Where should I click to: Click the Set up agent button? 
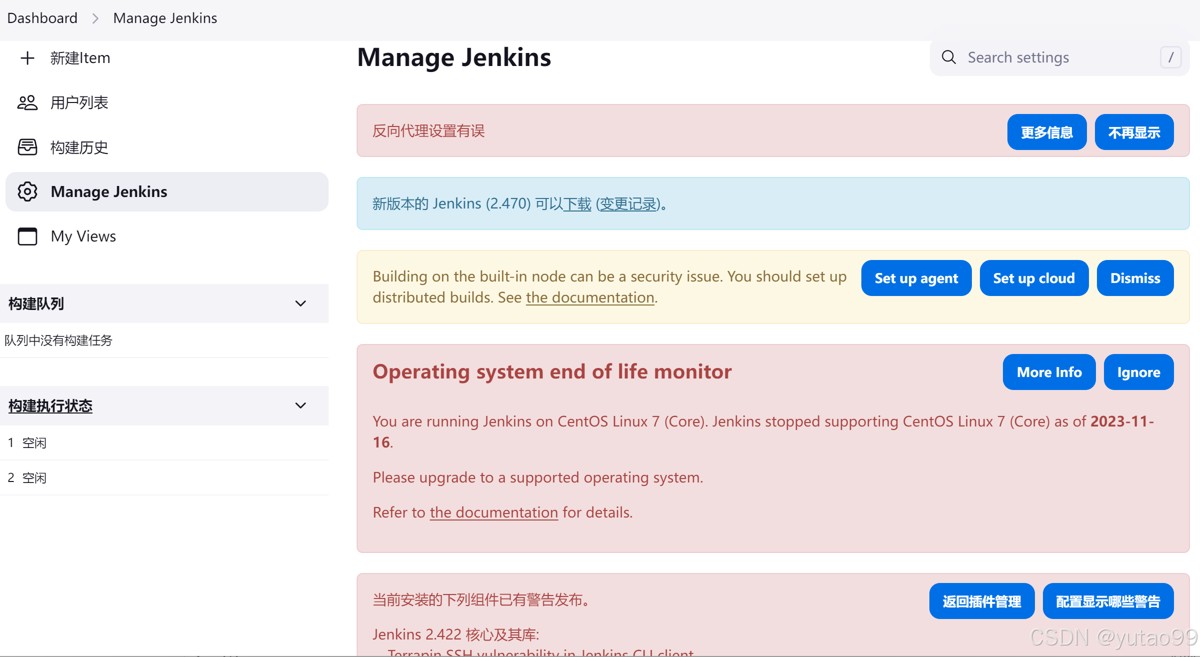click(x=916, y=278)
